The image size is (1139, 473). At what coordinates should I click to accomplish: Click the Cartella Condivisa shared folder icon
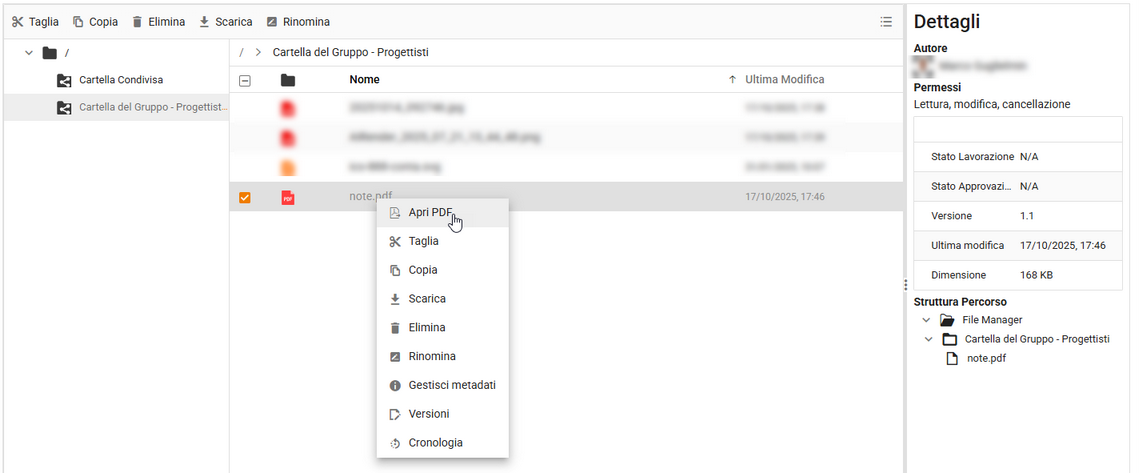[64, 80]
